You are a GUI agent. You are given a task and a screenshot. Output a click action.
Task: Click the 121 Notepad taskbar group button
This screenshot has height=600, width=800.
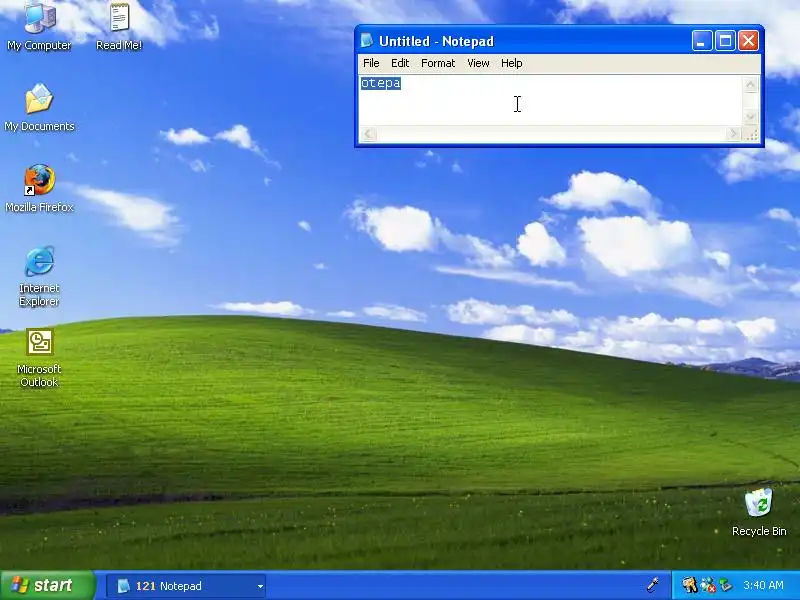[186, 586]
